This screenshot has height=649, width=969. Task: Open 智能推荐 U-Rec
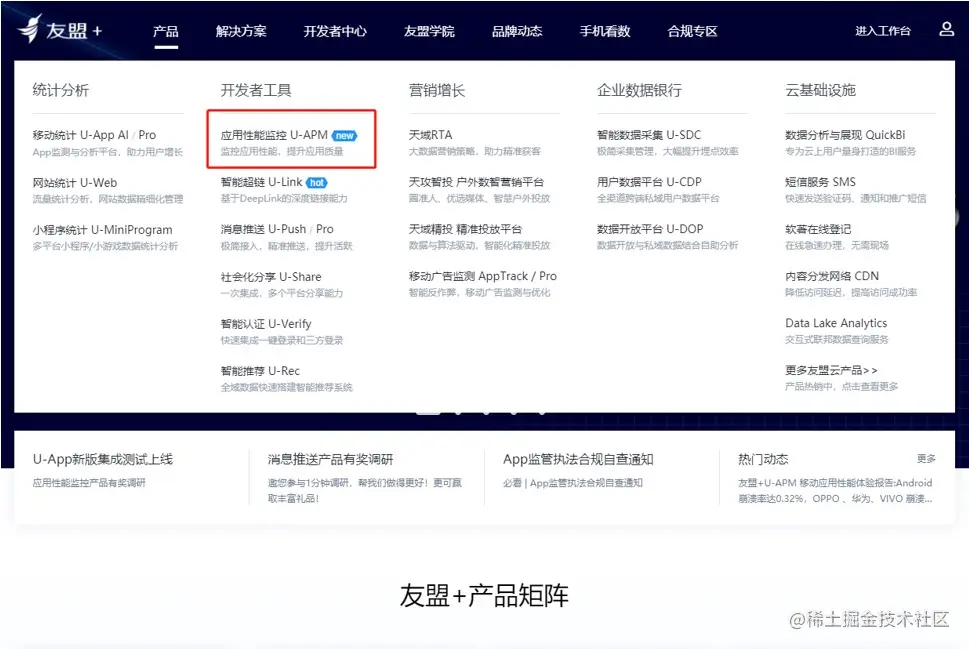coord(260,370)
